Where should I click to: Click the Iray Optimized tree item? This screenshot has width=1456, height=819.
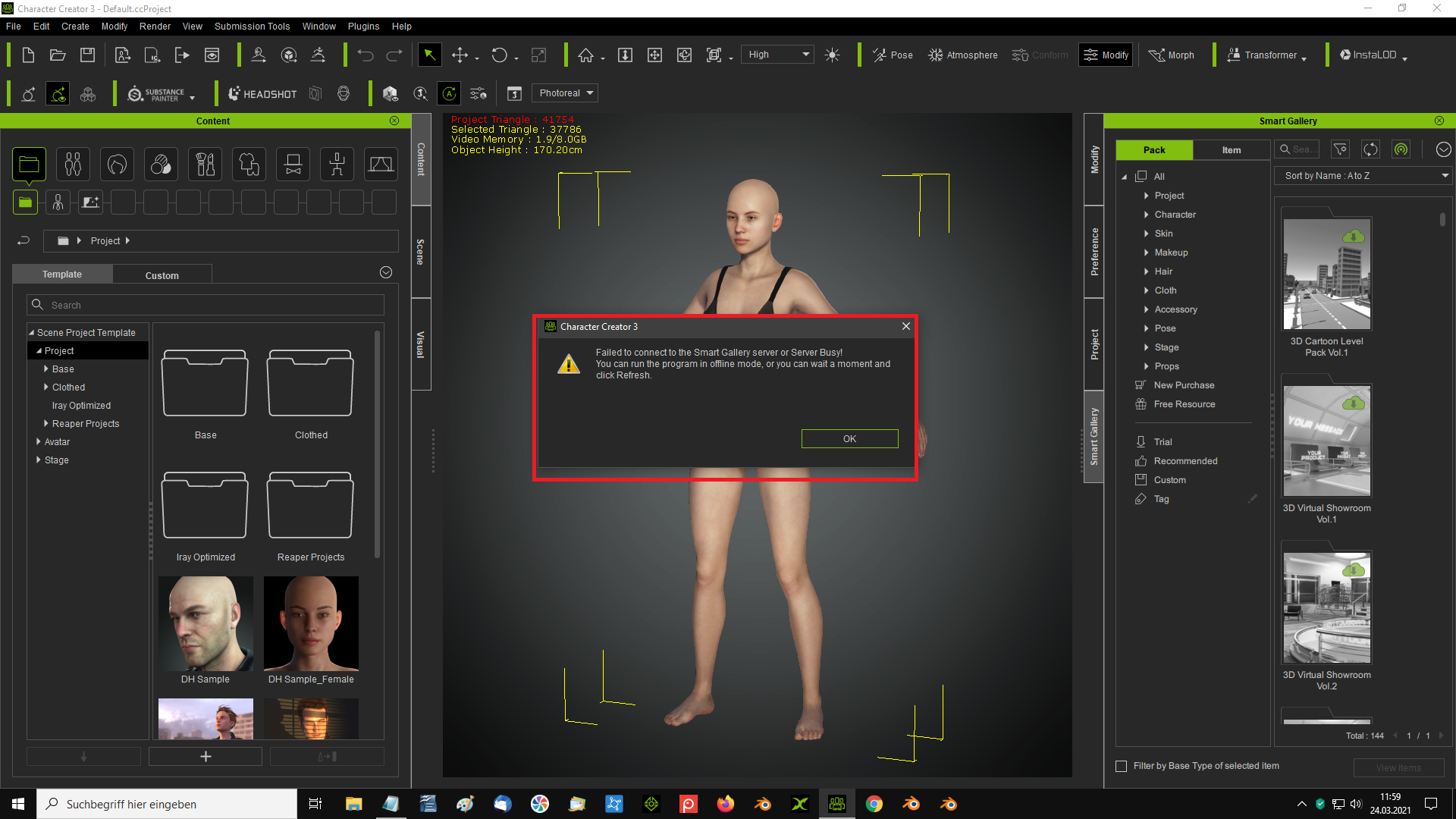81,405
